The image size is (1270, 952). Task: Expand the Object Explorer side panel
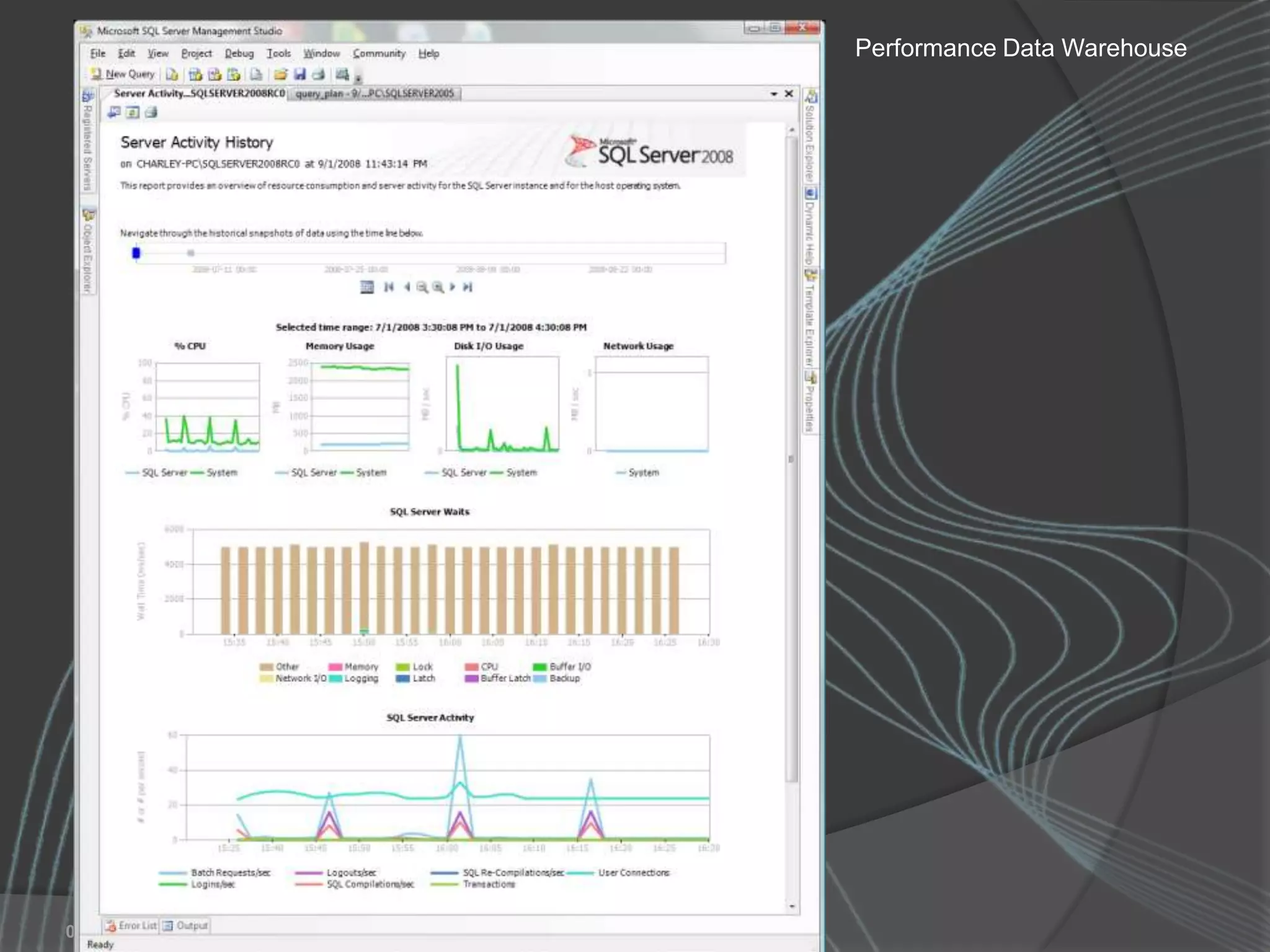coord(89,253)
